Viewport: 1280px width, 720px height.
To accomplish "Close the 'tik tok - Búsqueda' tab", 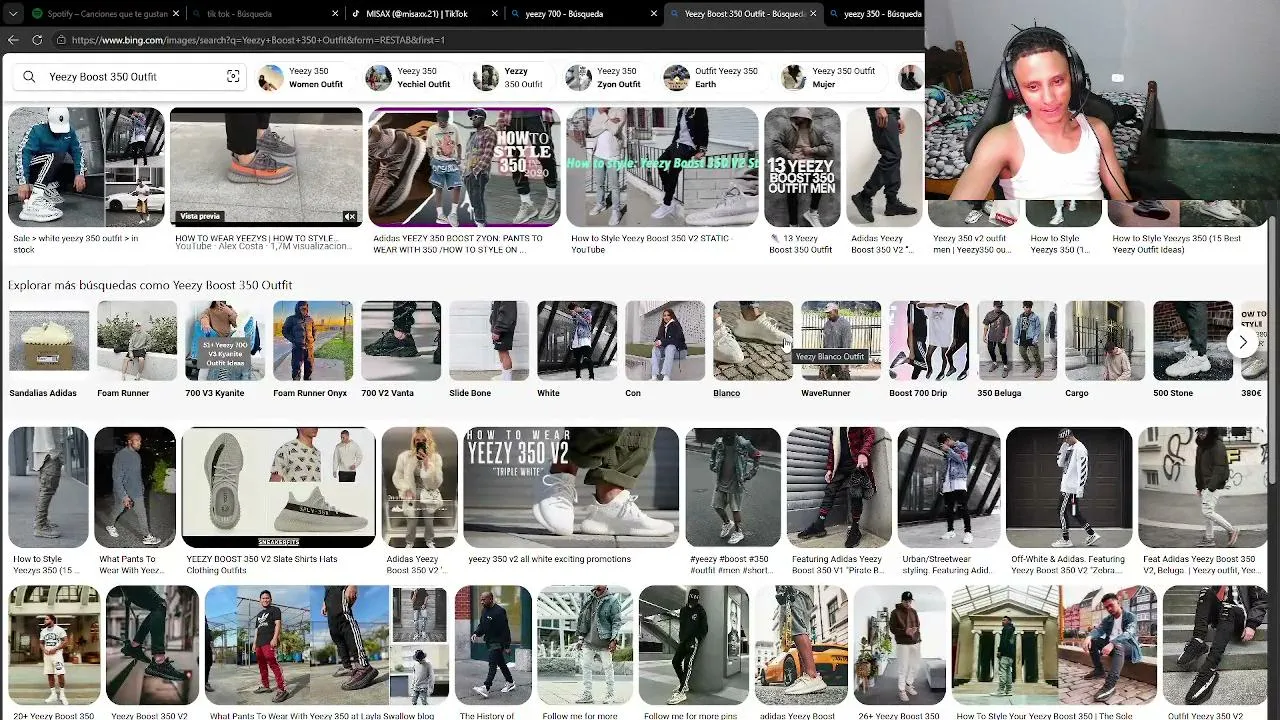I will click(x=336, y=14).
